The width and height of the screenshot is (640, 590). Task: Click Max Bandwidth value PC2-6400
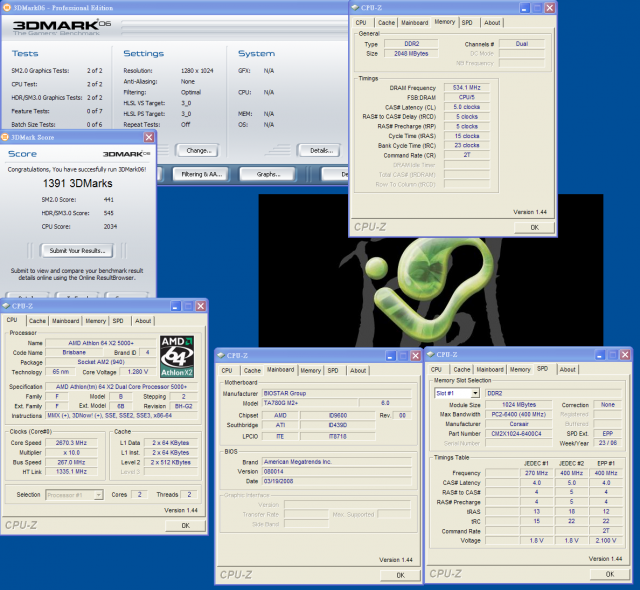point(519,414)
